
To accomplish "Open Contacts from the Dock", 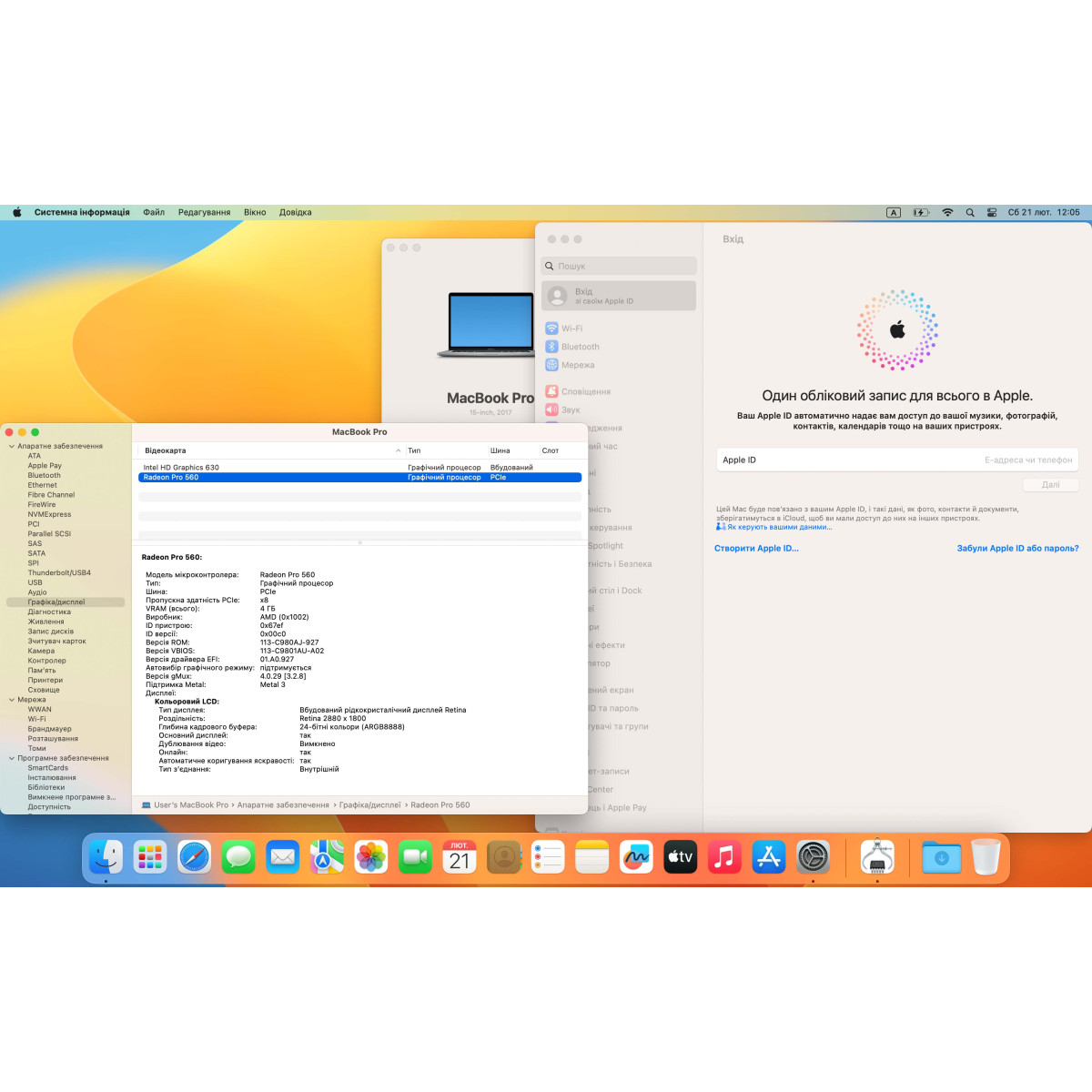I will 503,856.
